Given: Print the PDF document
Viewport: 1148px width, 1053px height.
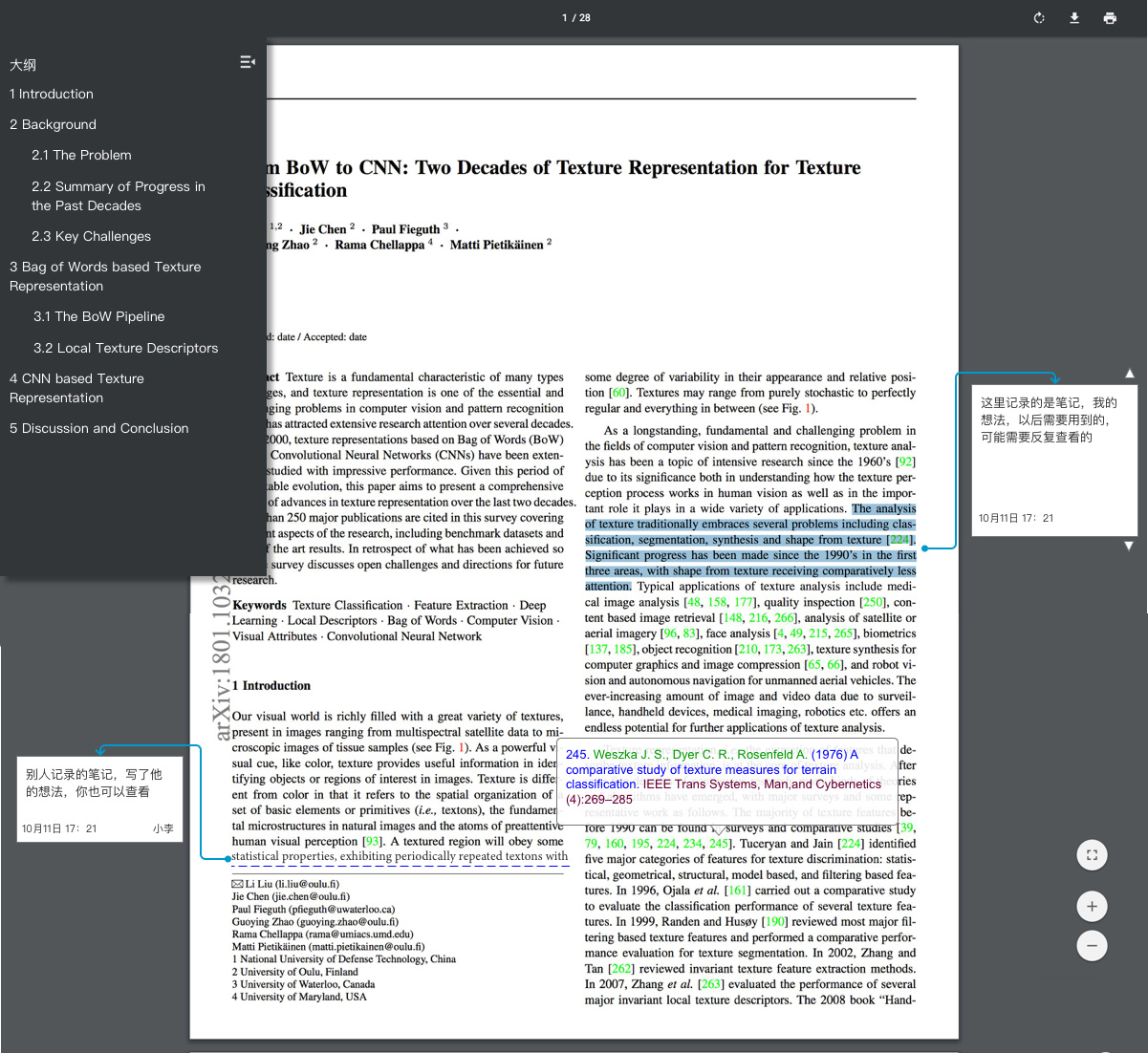Looking at the screenshot, I should [x=1110, y=18].
